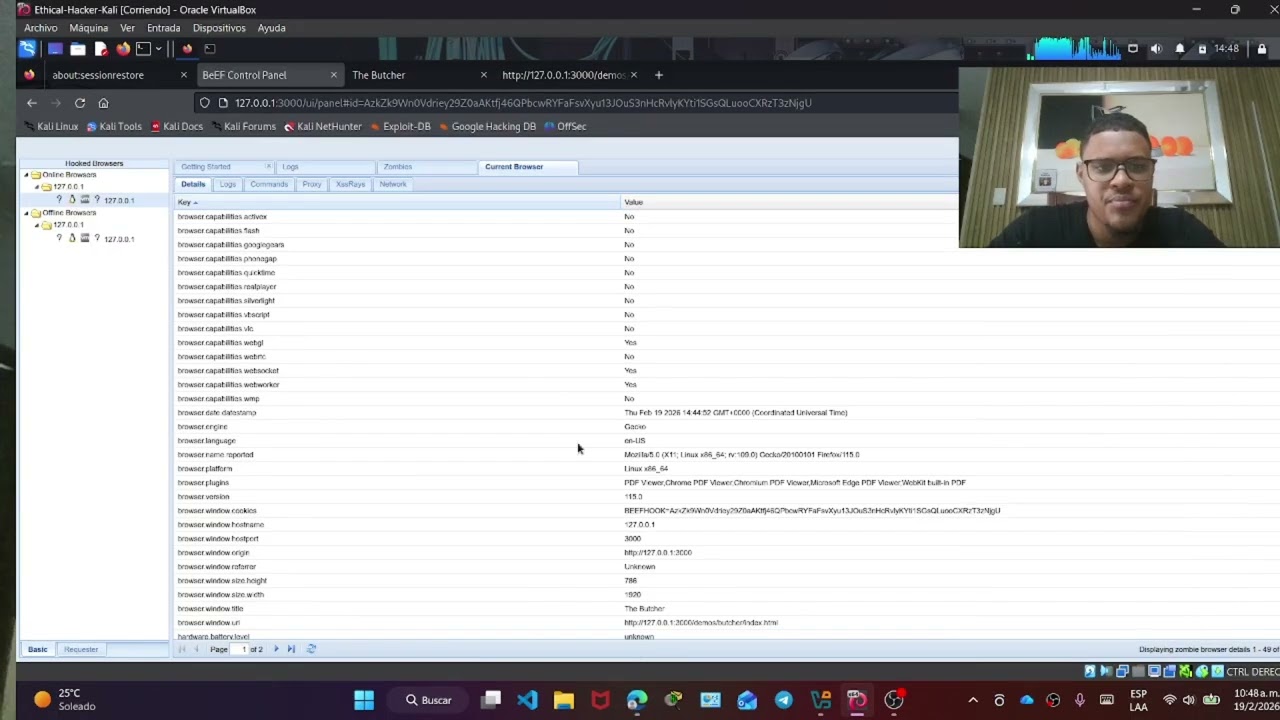Open the Kali applications menu icon

pos(27,48)
